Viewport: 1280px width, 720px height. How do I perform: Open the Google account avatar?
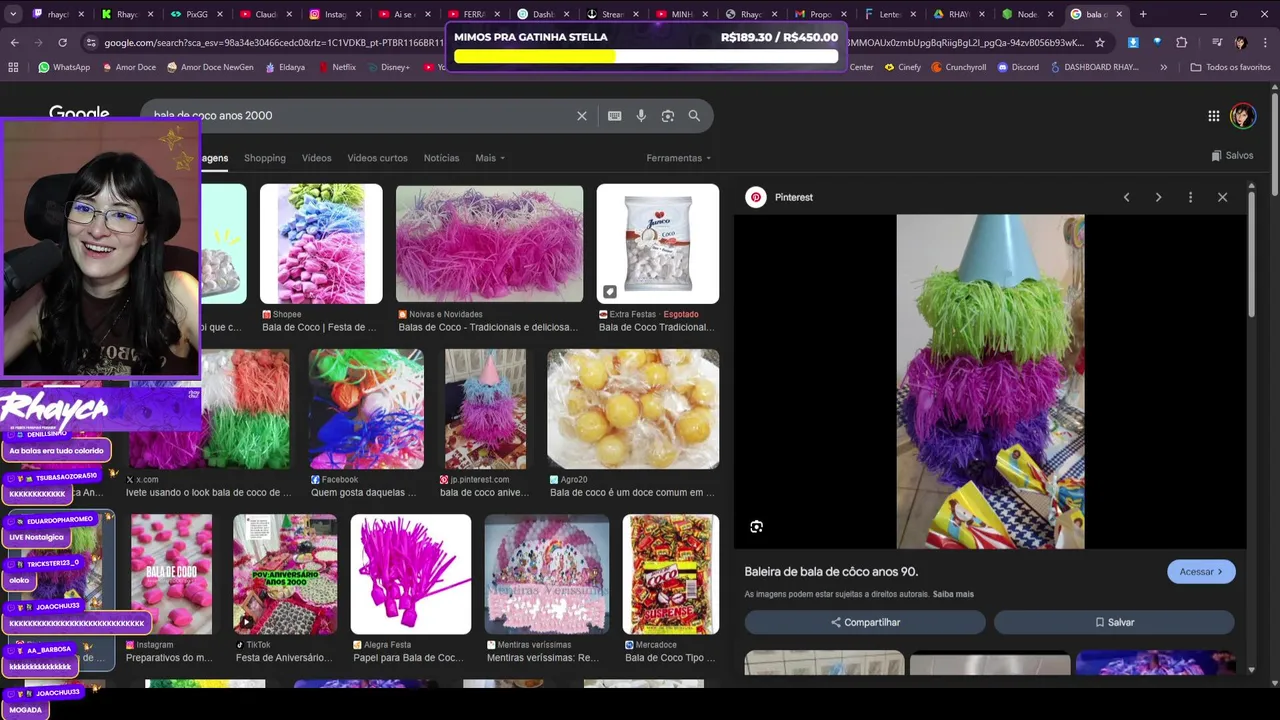pyautogui.click(x=1243, y=116)
